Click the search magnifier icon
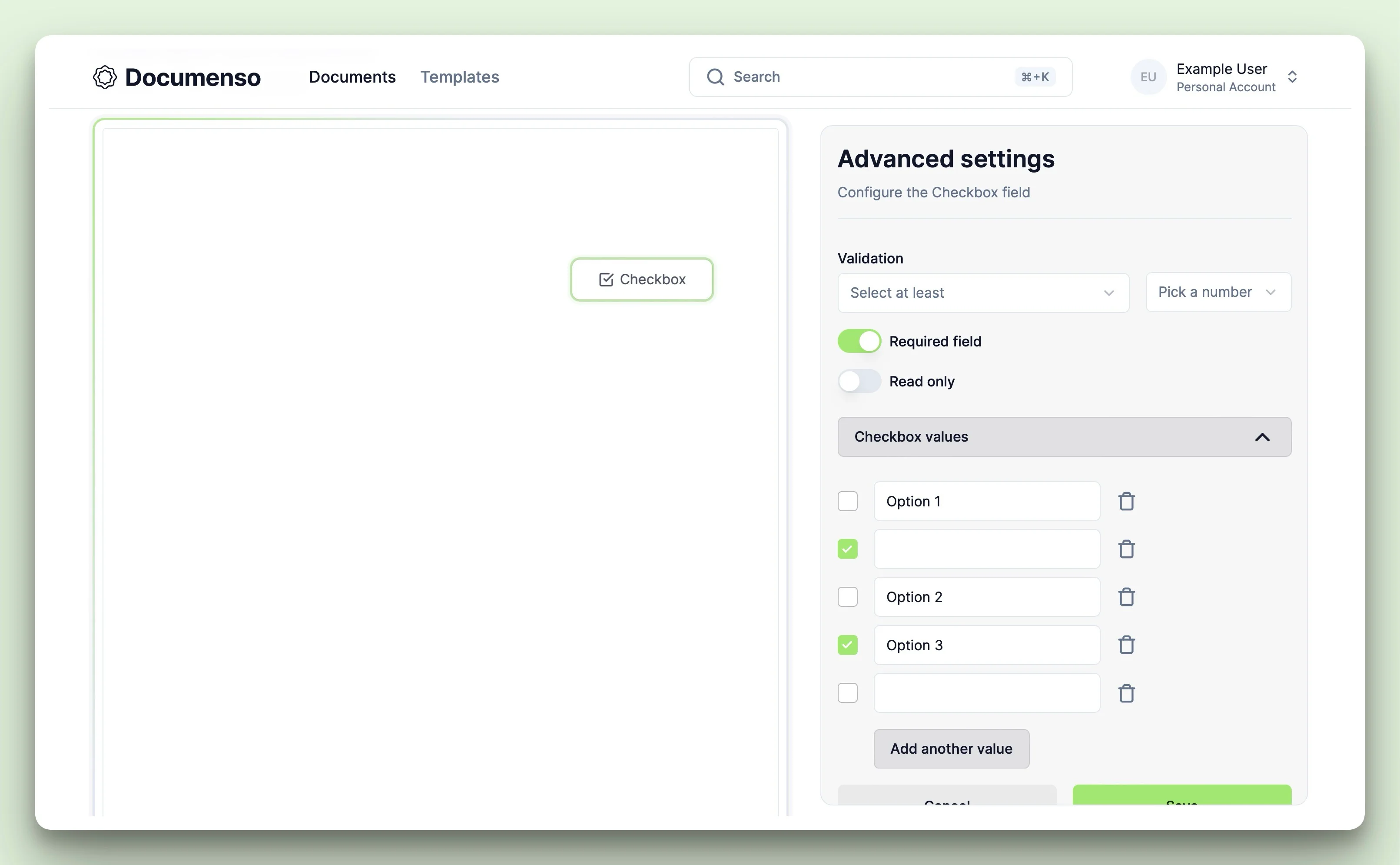The image size is (1400, 865). click(715, 77)
